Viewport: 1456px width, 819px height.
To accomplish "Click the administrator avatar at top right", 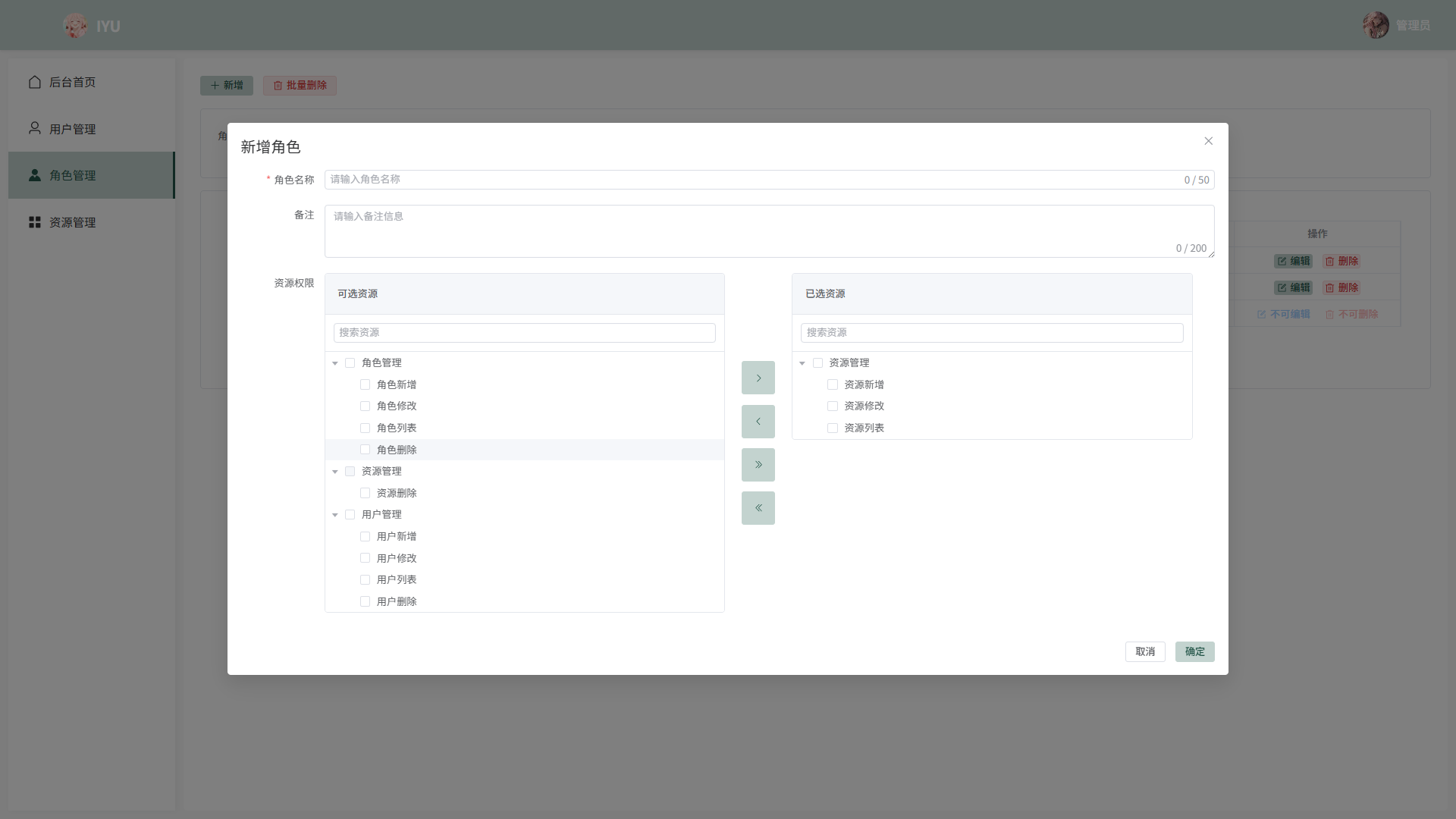I will click(1376, 25).
